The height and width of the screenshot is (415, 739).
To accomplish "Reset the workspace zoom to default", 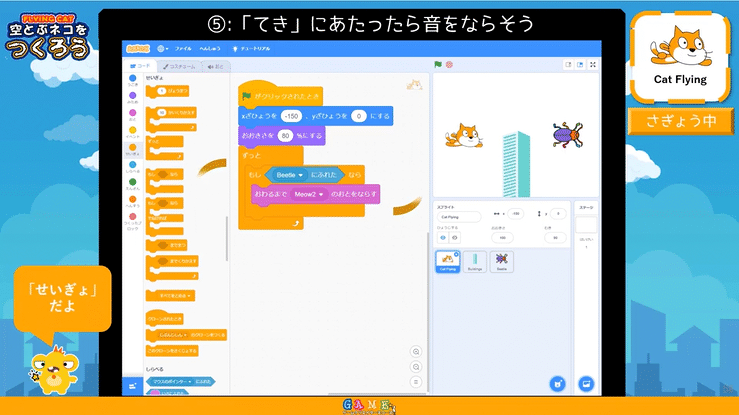I will pyautogui.click(x=416, y=382).
